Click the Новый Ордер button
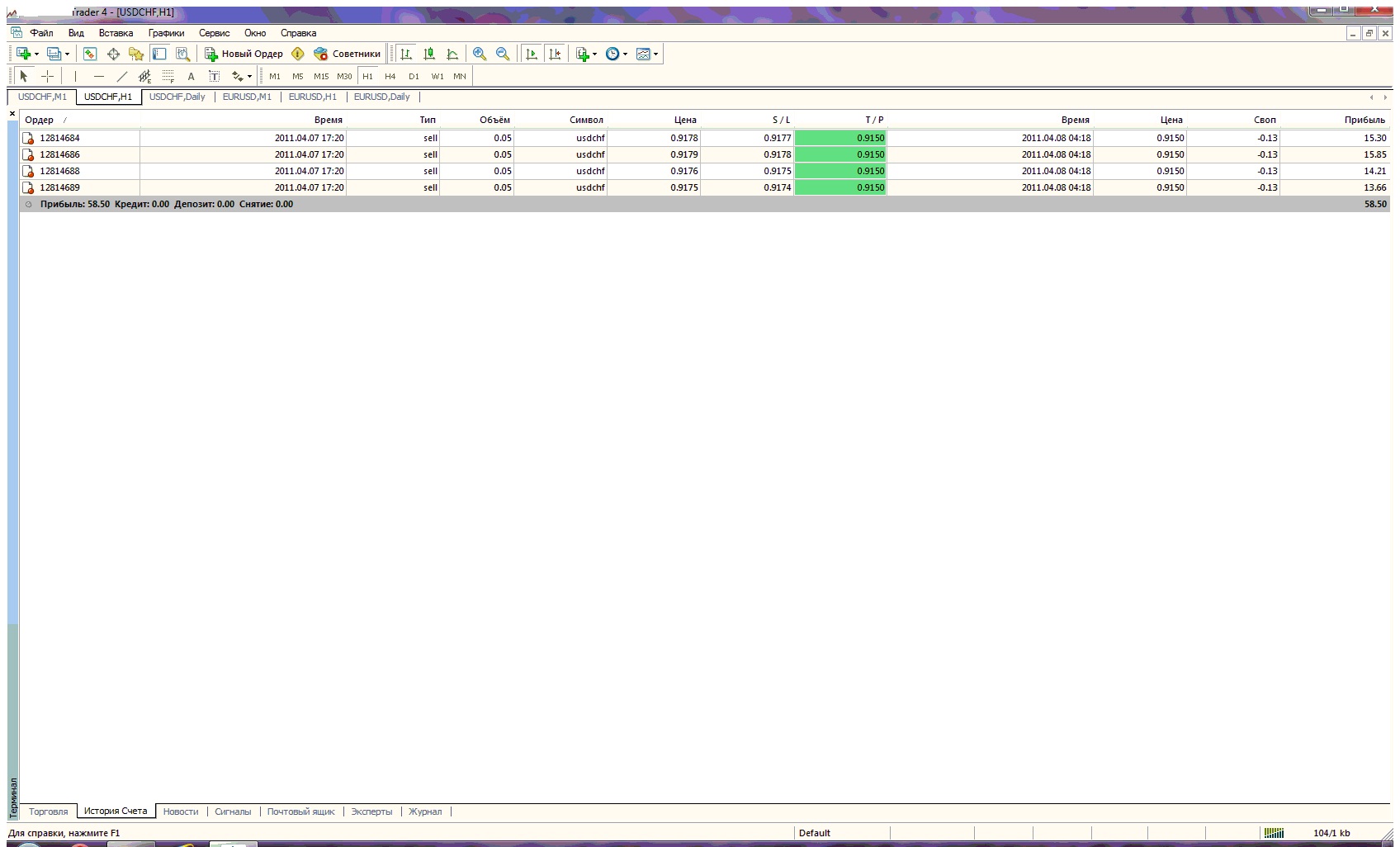 click(x=244, y=54)
